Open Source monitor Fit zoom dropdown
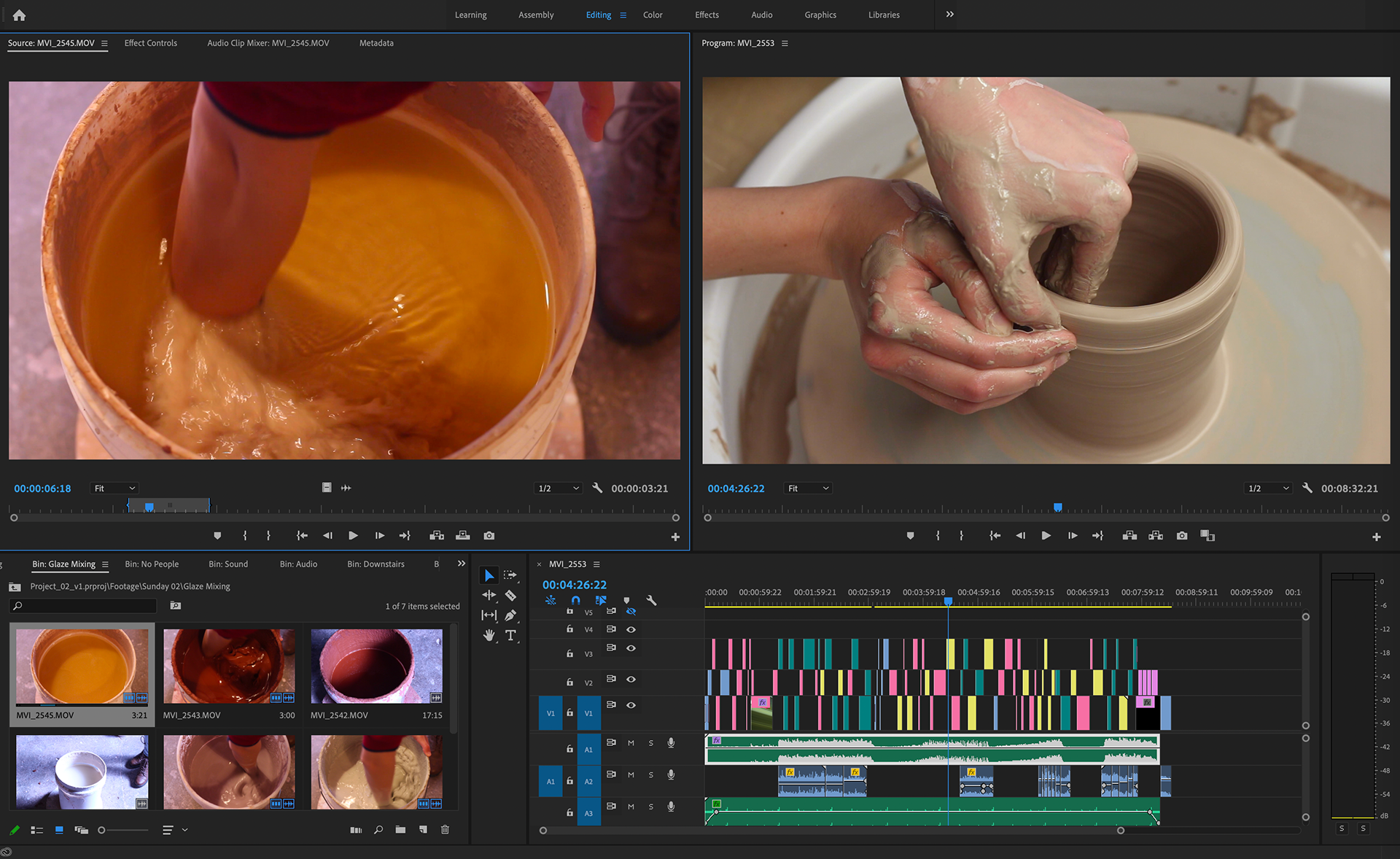The width and height of the screenshot is (1400, 859). (114, 489)
